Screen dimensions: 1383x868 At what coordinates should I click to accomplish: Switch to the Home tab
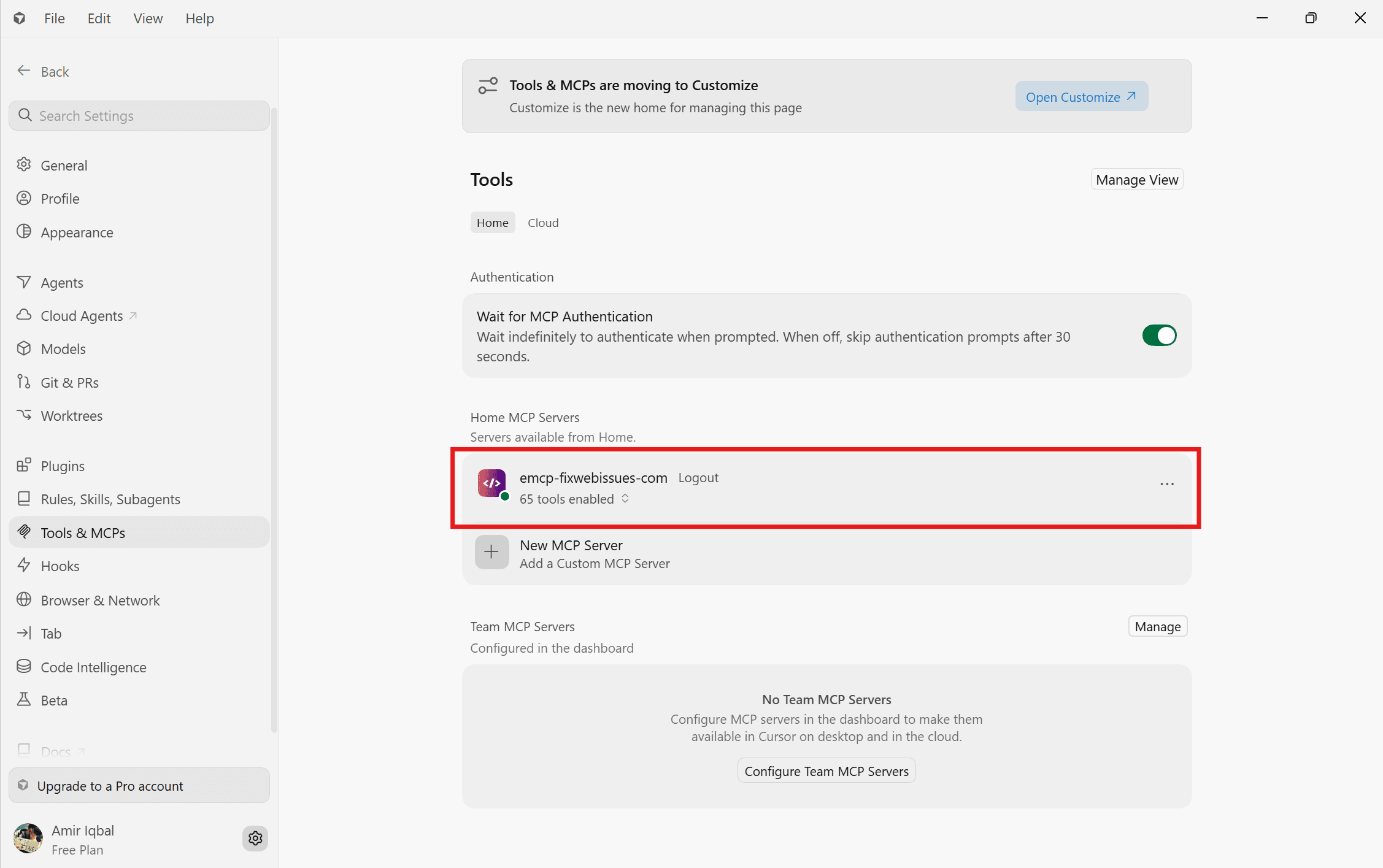493,223
